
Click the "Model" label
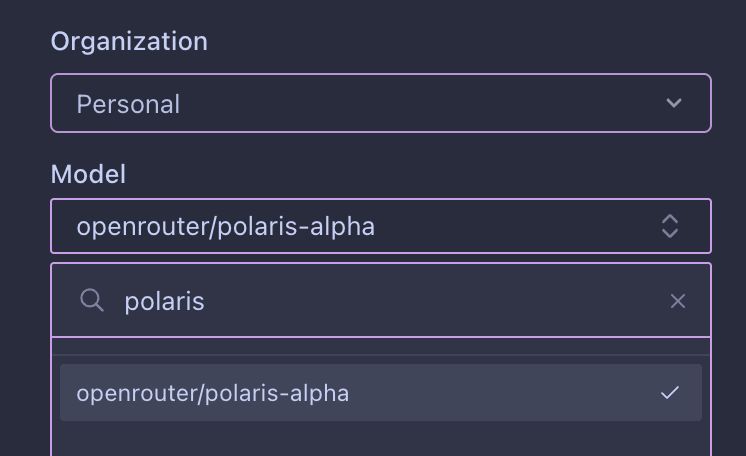tap(88, 174)
